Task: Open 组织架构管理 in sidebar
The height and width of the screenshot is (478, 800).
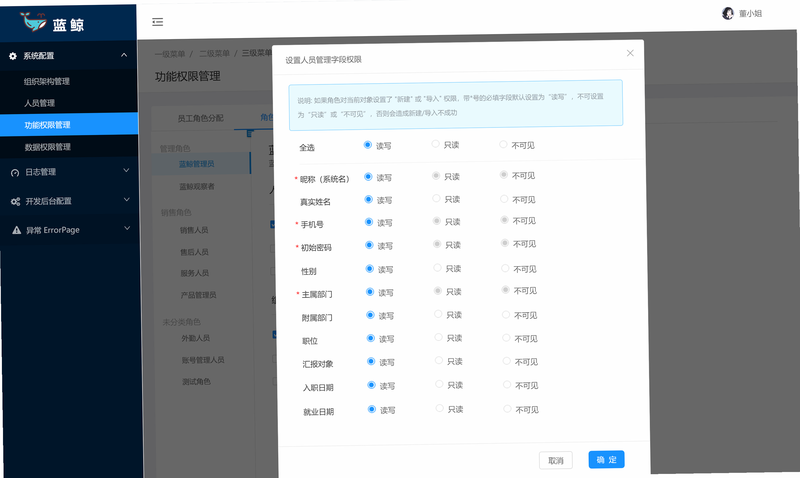Action: [x=46, y=81]
